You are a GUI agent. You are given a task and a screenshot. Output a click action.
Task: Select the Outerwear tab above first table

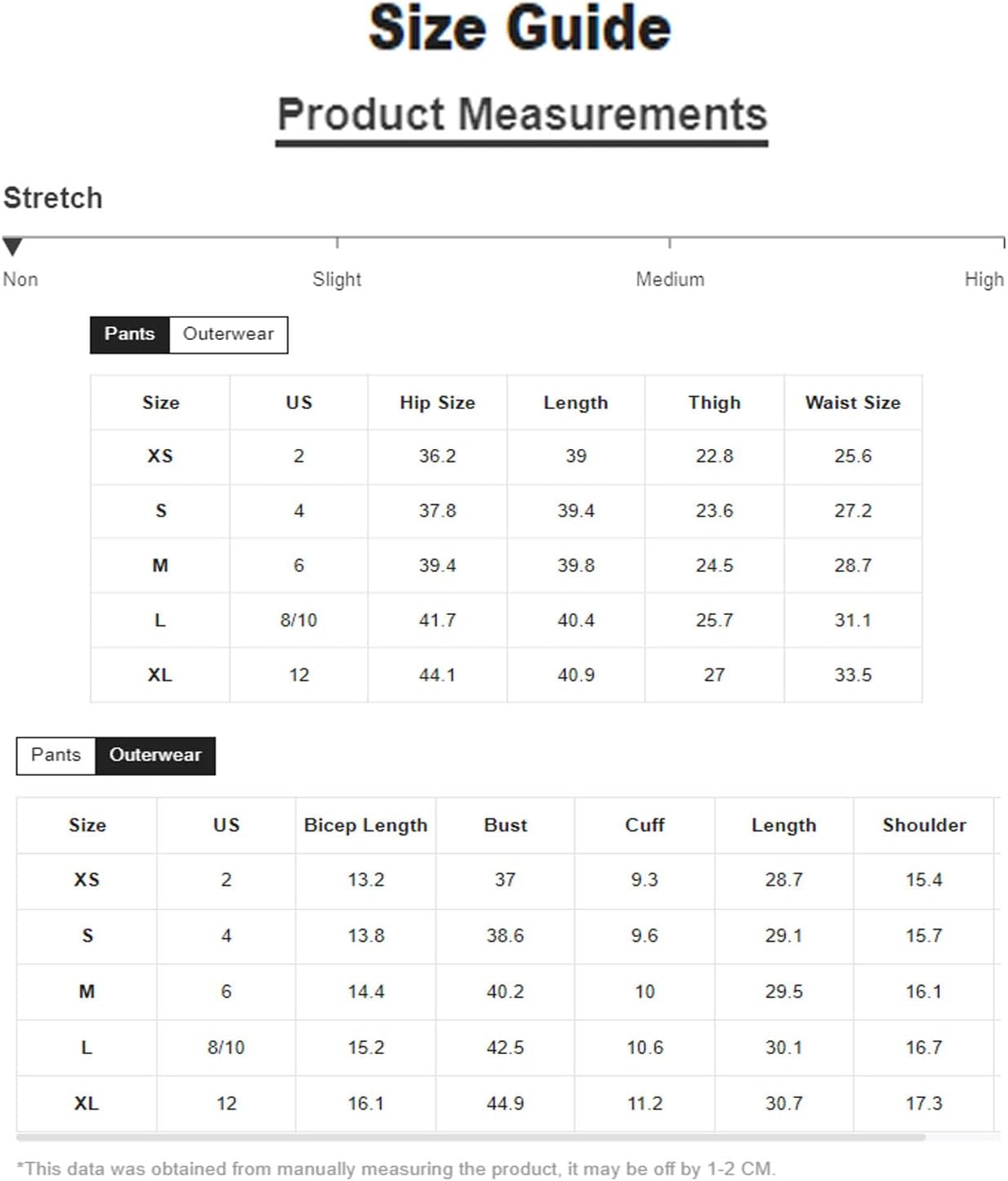[229, 334]
